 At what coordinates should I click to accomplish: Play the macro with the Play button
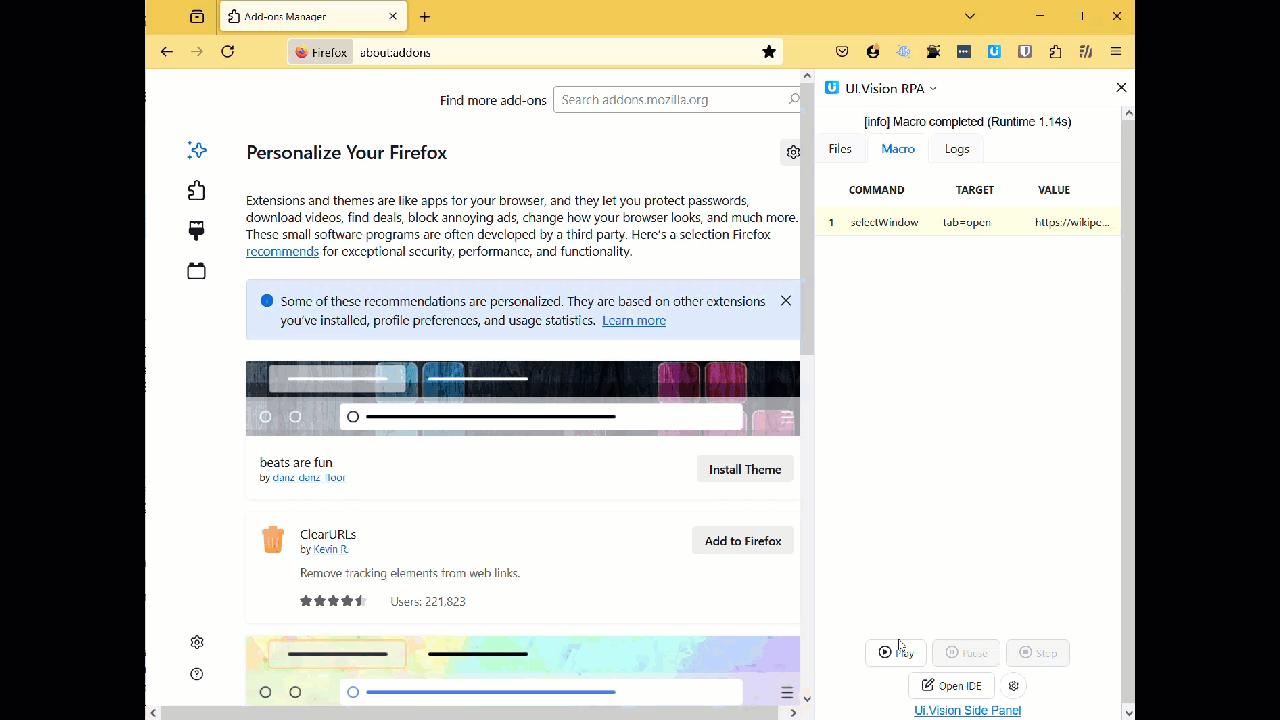coord(896,653)
